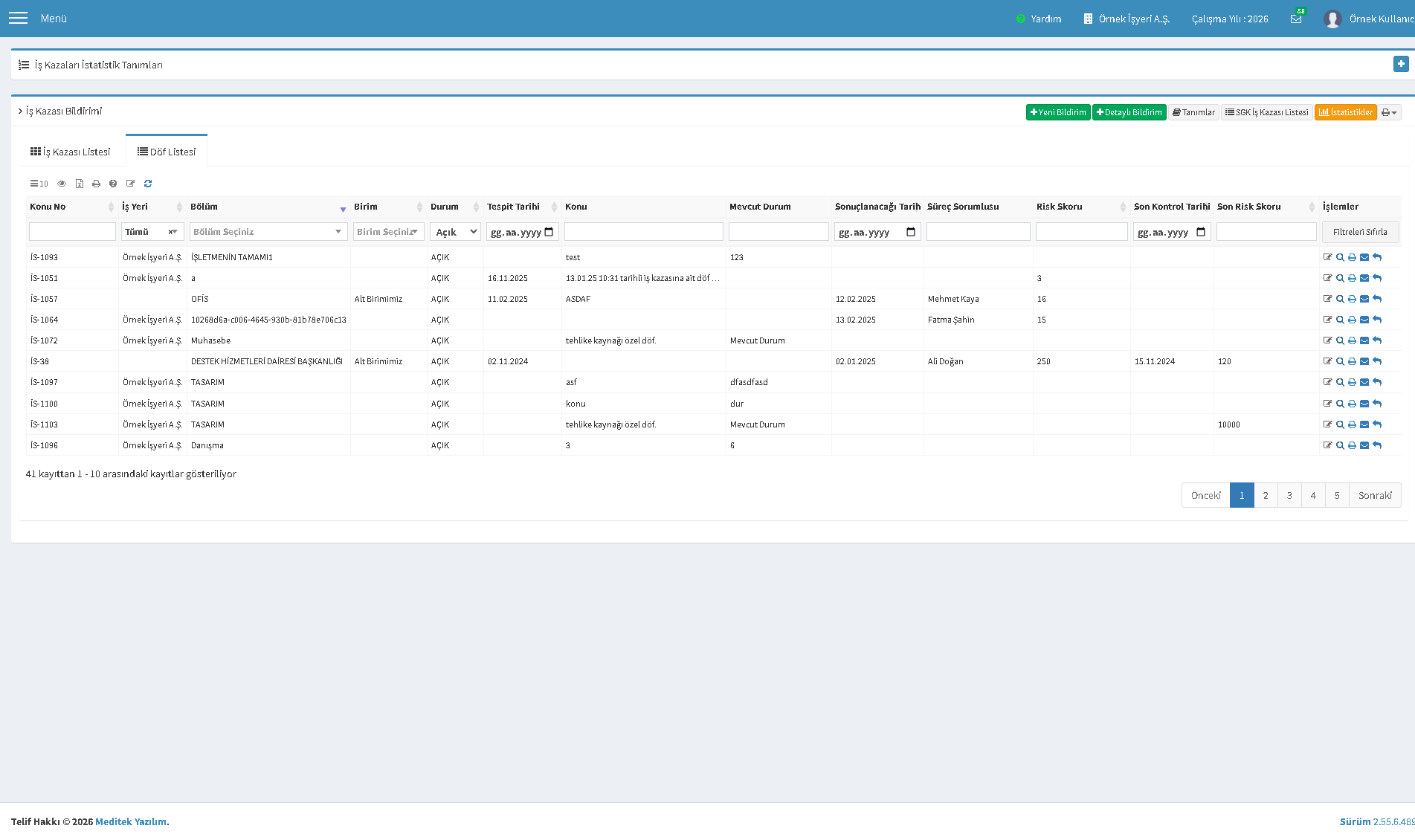Click the Örnek Kullanıcı profile avatar
Image resolution: width=1415 pixels, height=840 pixels.
point(1332,19)
